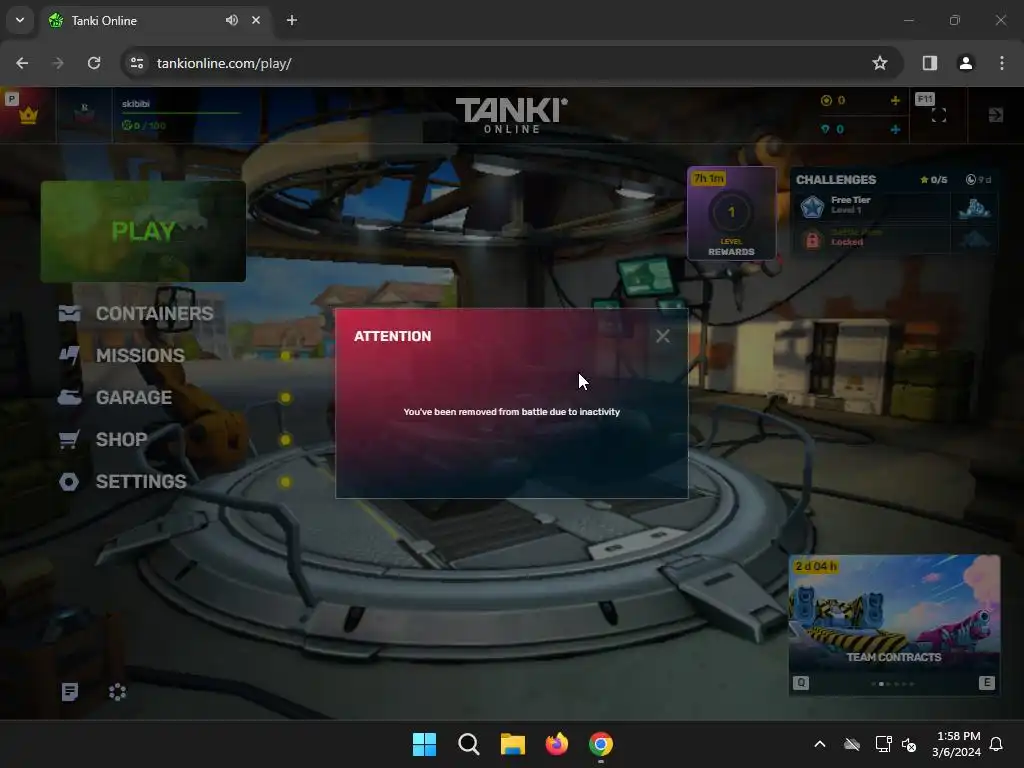1024x768 pixels.
Task: Go back in browser history
Action: pyautogui.click(x=22, y=63)
